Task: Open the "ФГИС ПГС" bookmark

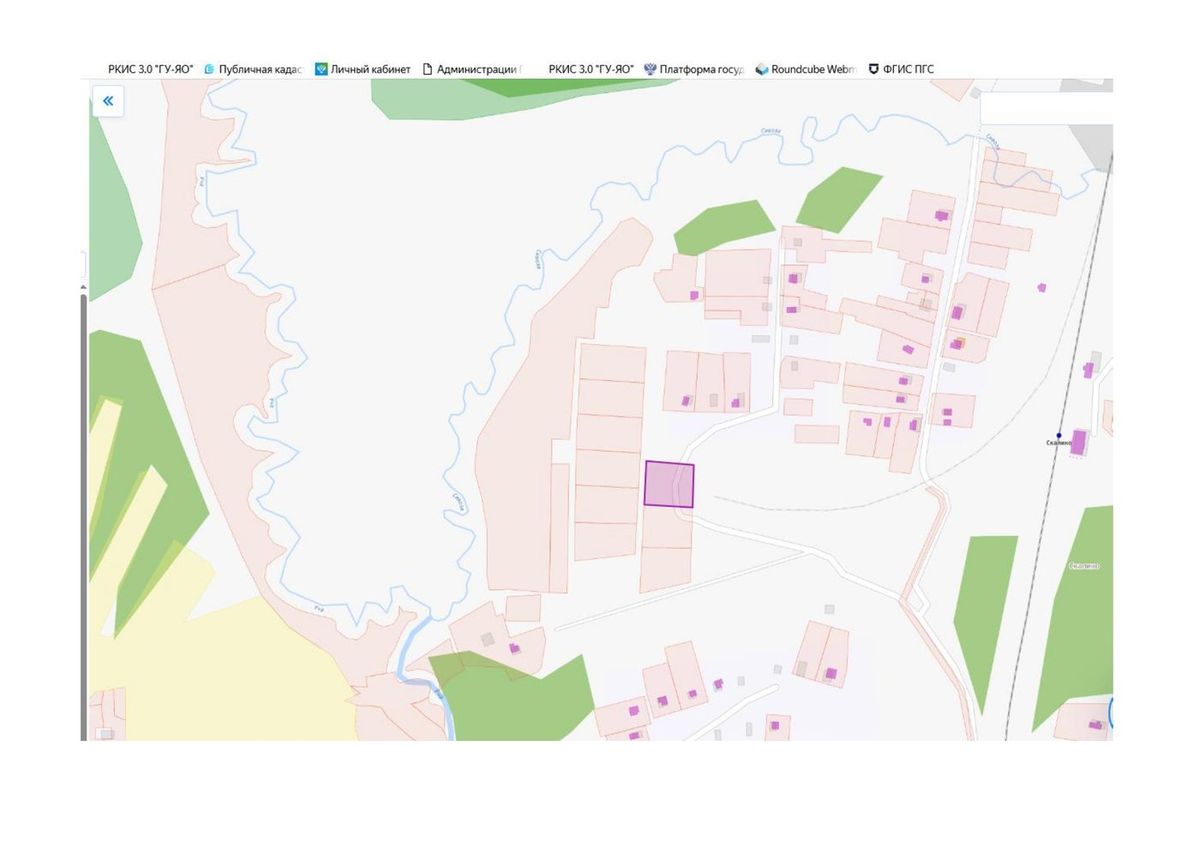Action: coord(901,69)
